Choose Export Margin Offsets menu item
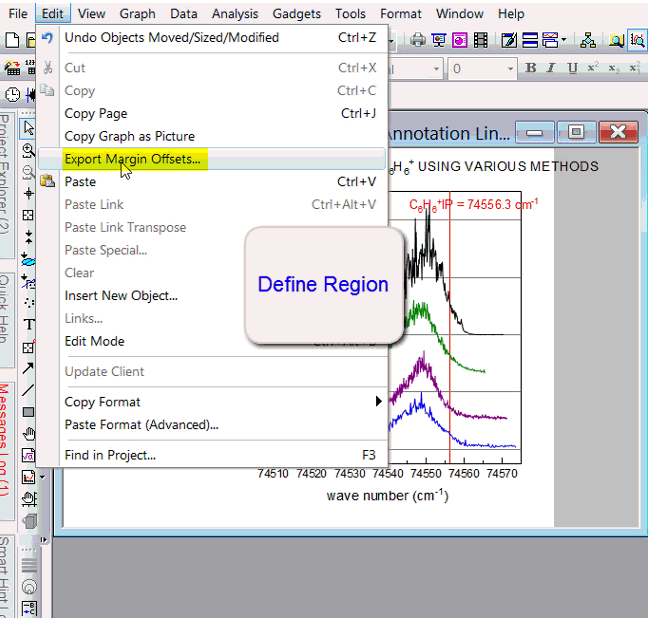651x621 pixels. tap(212, 159)
